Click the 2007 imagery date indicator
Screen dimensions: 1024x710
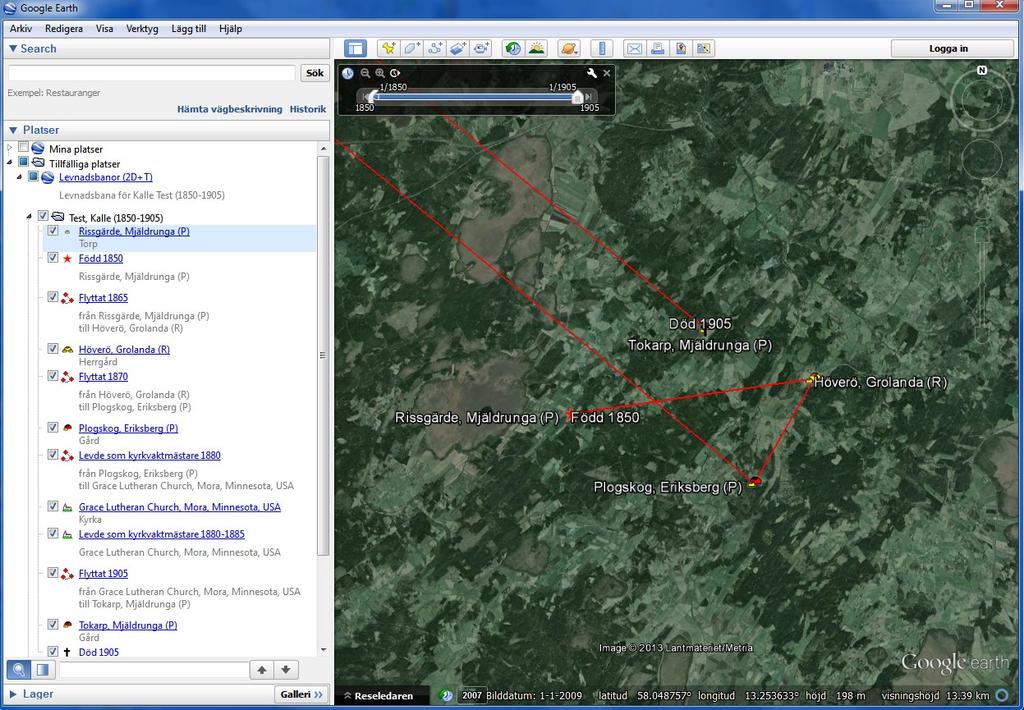472,696
